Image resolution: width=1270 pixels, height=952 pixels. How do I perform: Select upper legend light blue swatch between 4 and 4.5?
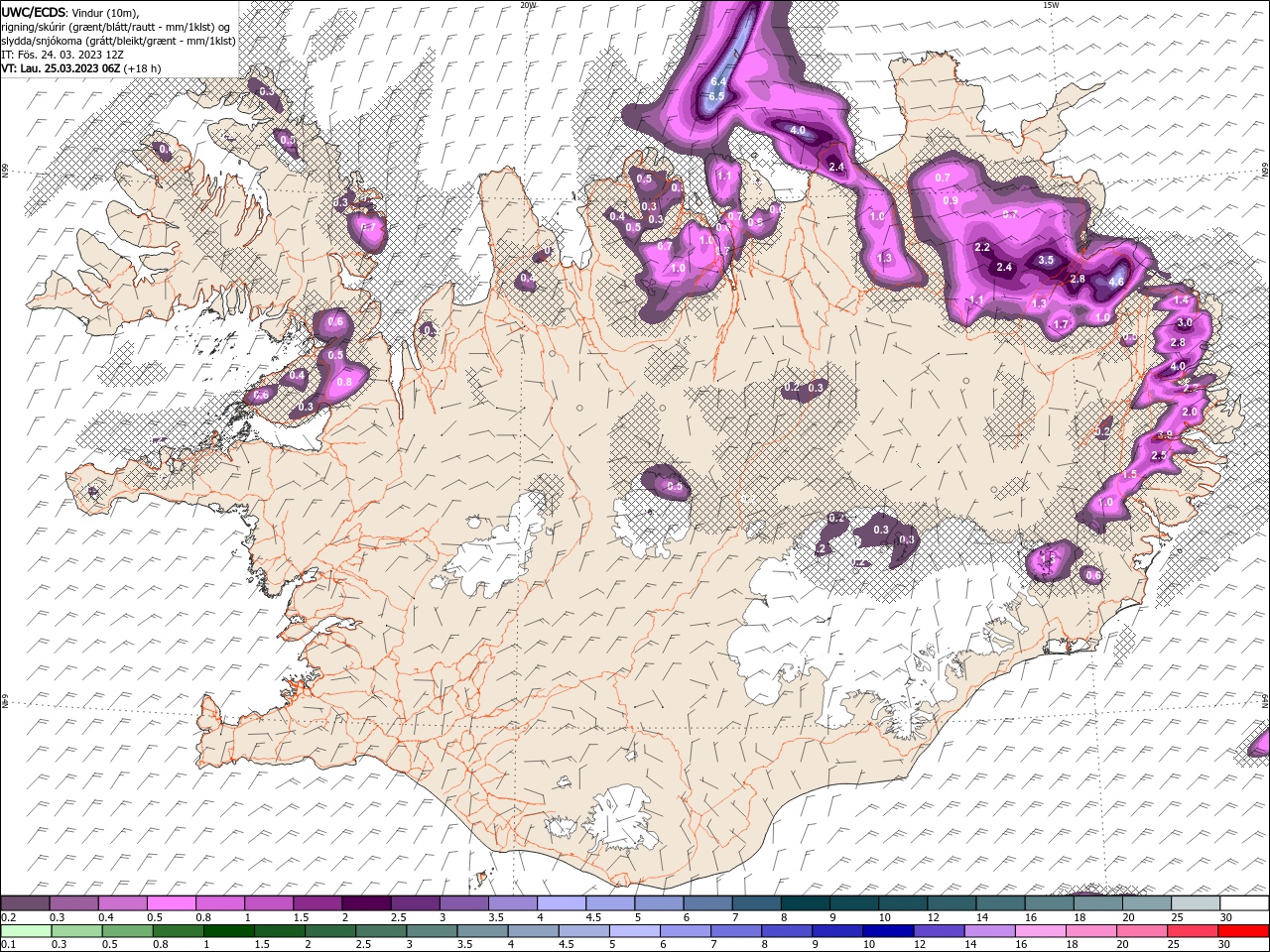[562, 903]
